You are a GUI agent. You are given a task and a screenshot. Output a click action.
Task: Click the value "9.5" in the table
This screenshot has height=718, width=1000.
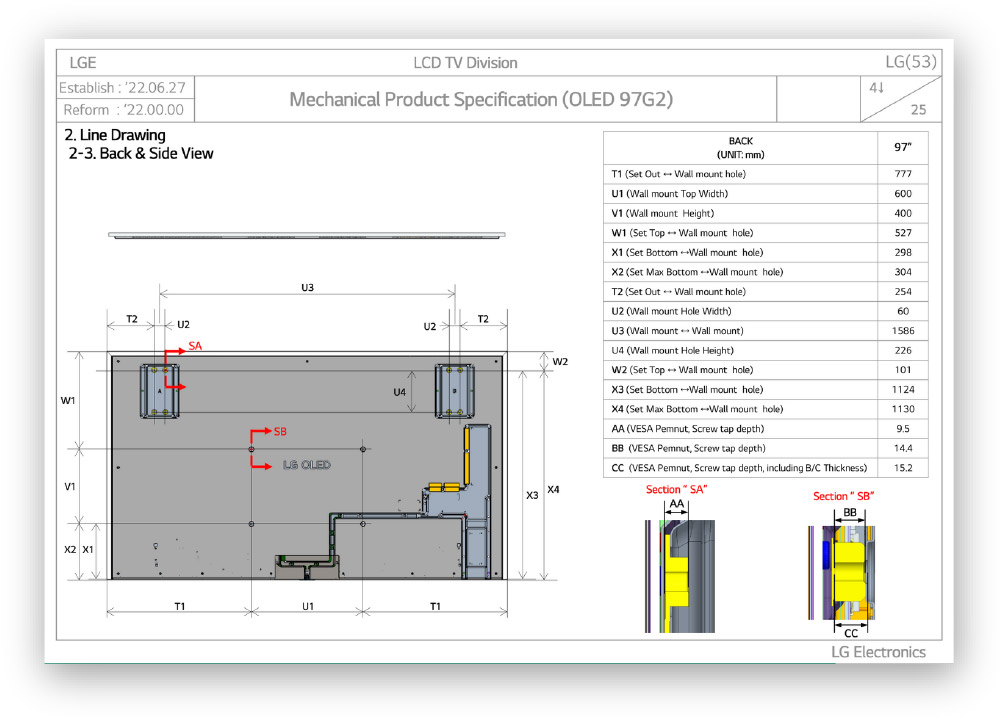[x=902, y=429]
